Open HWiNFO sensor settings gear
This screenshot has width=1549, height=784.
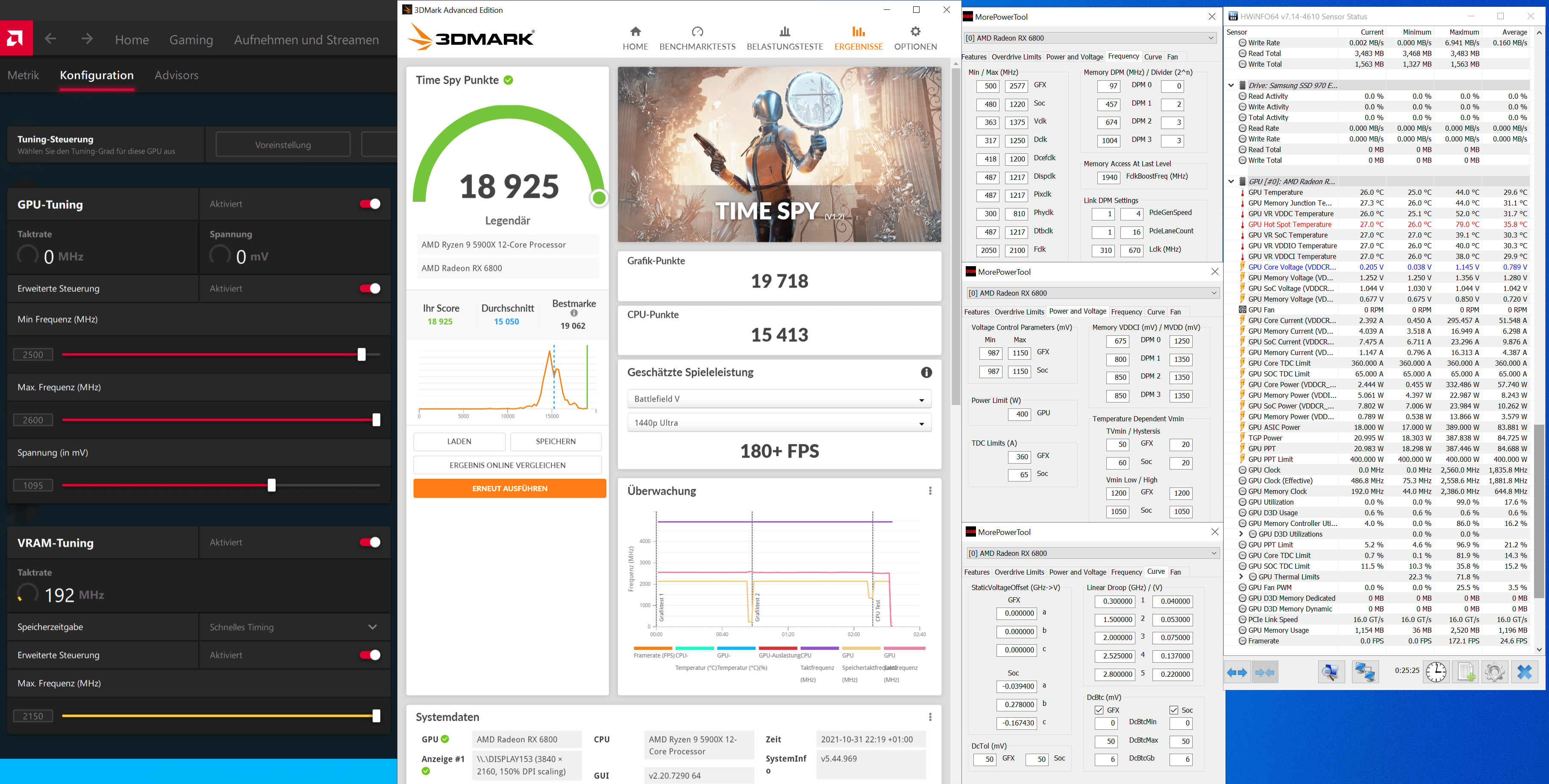coord(1494,672)
